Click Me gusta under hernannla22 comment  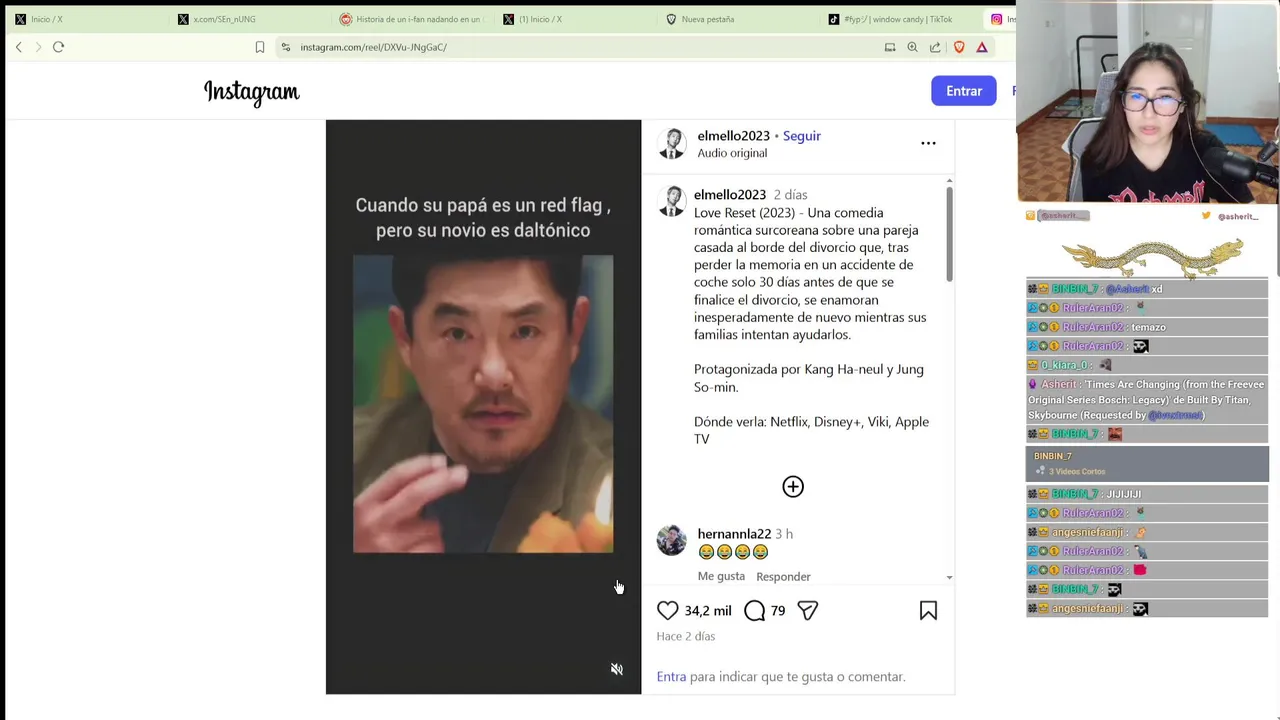point(721,576)
